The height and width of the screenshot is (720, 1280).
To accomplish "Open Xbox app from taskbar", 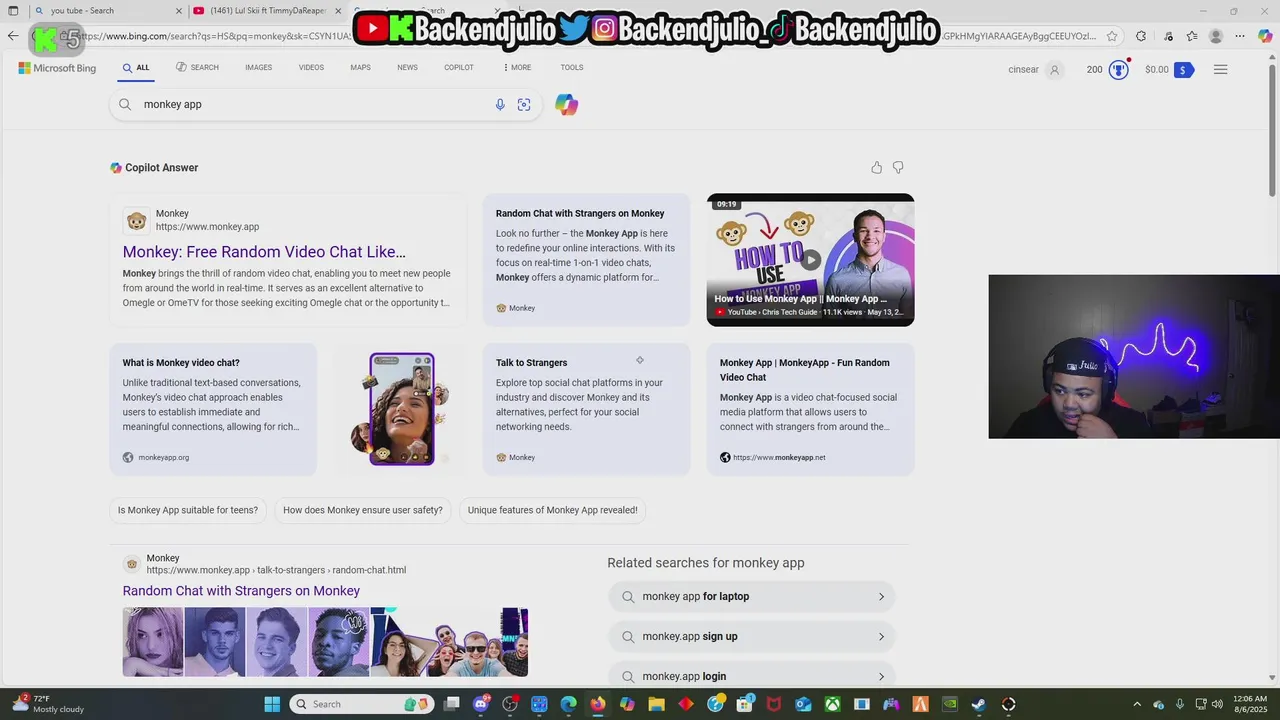I will pos(832,704).
